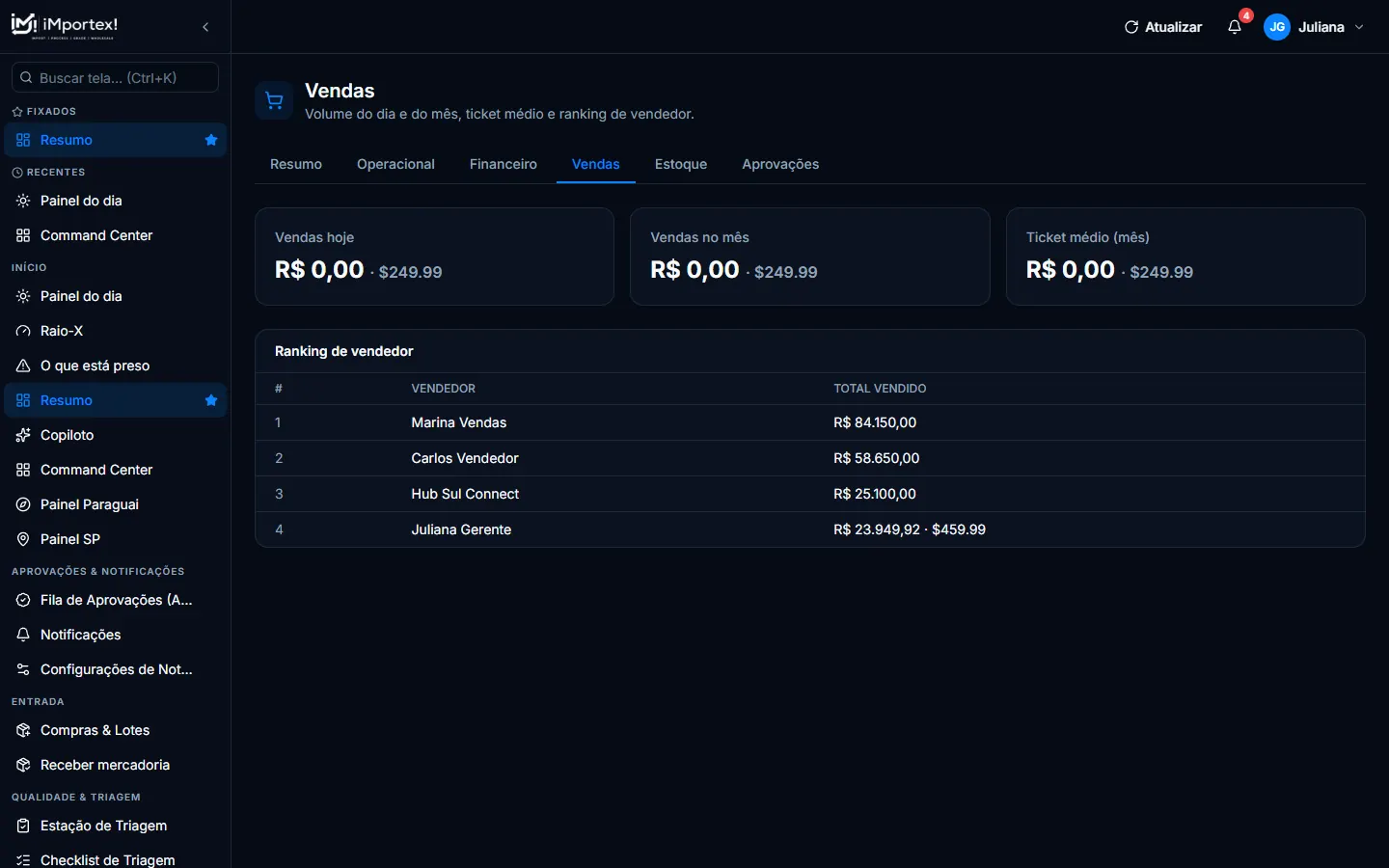The height and width of the screenshot is (868, 1389).
Task: Click total R$ 84.150,00
Action: pos(875,422)
